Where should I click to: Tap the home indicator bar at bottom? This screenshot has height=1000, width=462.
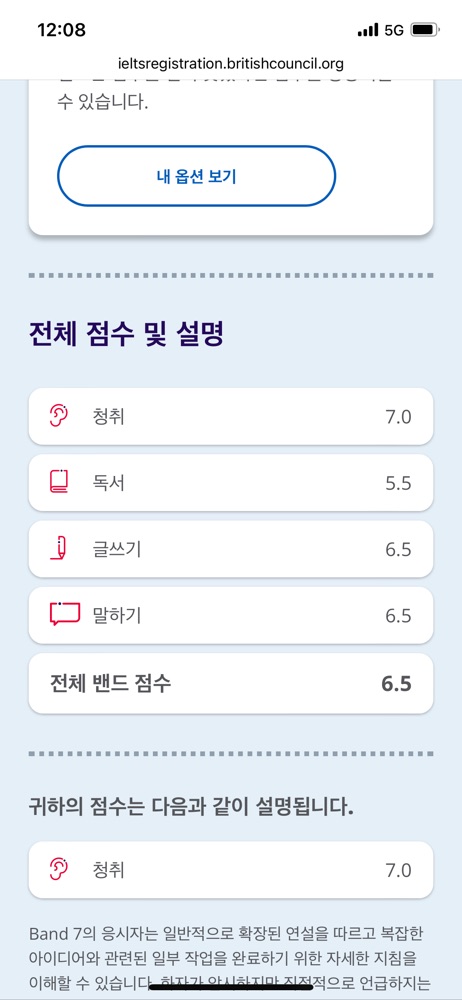coord(231,987)
